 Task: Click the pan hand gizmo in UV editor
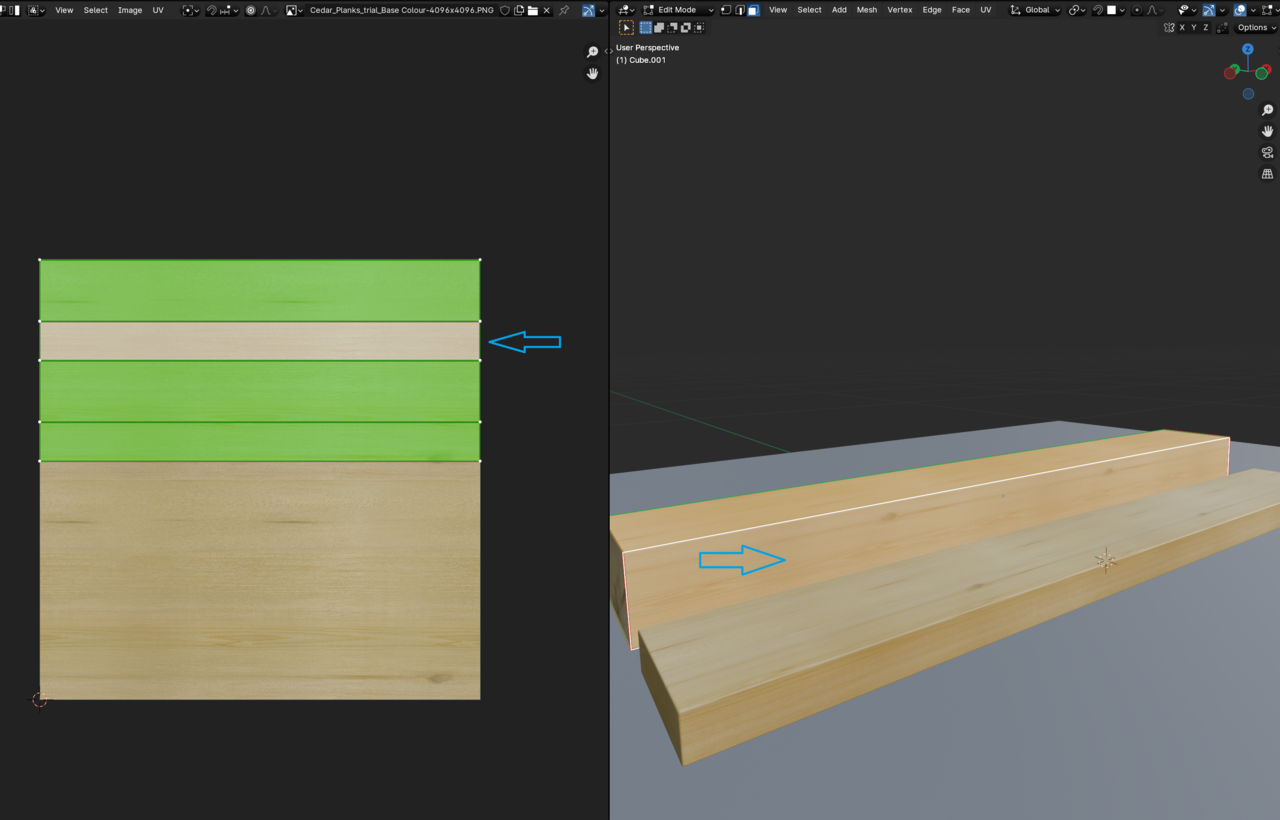pos(593,73)
